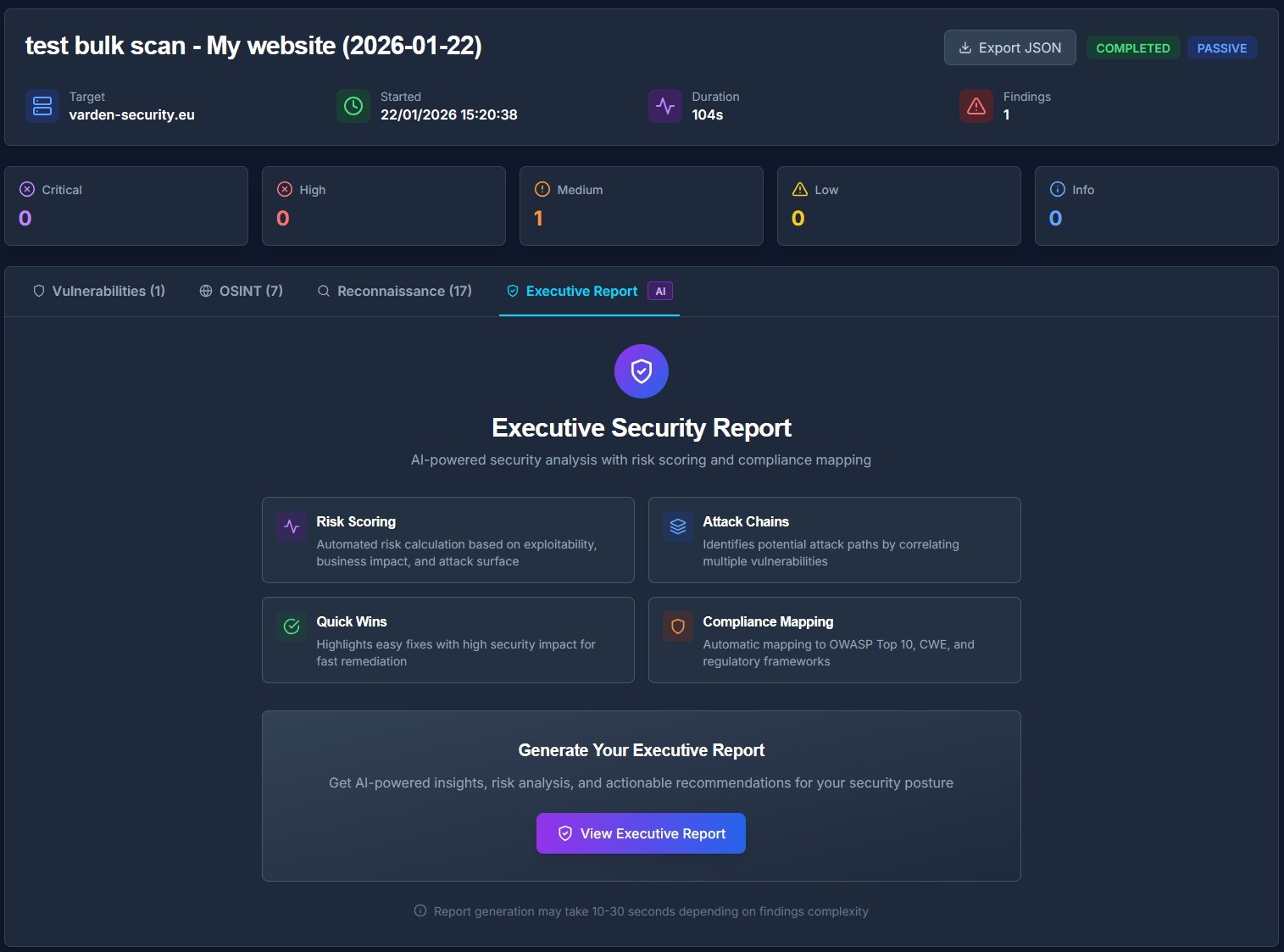Switch to the OSINT (7) tab

(x=242, y=291)
